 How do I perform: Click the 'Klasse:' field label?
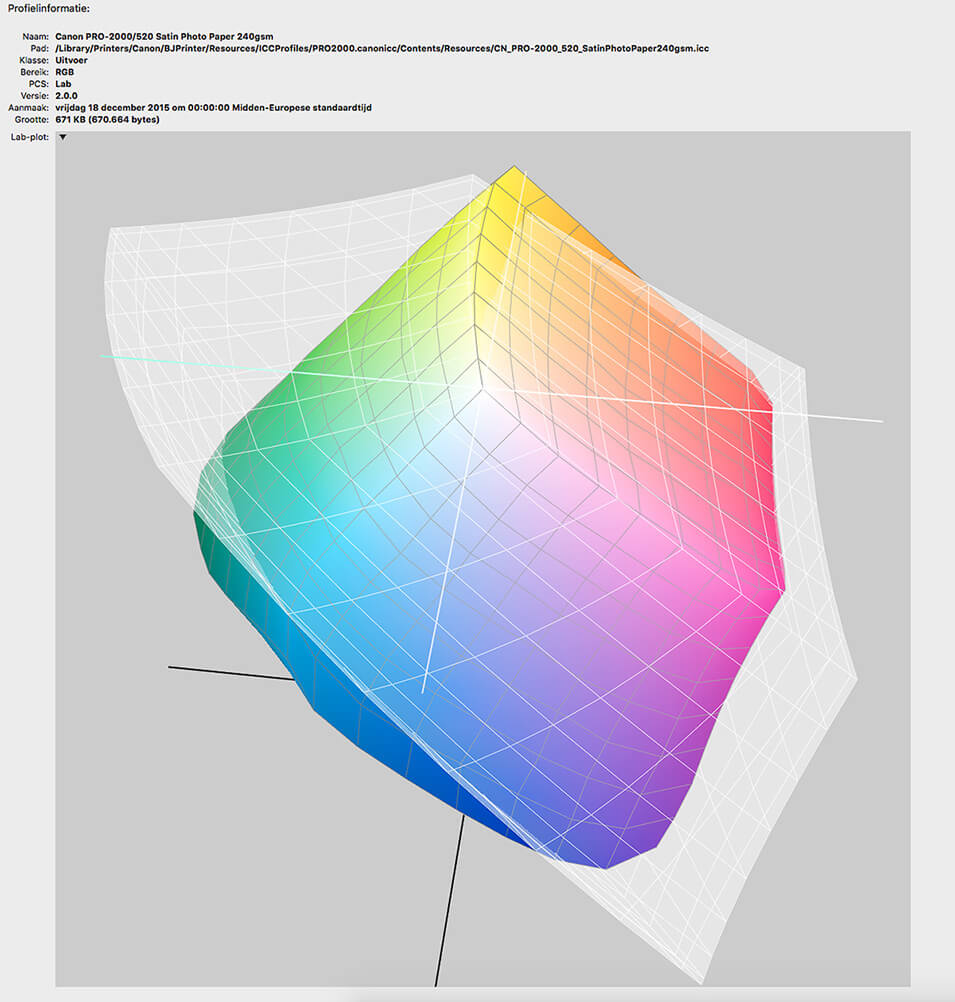point(34,60)
